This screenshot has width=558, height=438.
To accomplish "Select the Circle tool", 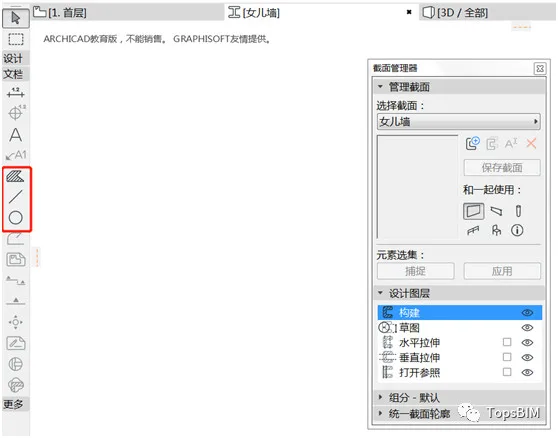I will click(x=16, y=218).
